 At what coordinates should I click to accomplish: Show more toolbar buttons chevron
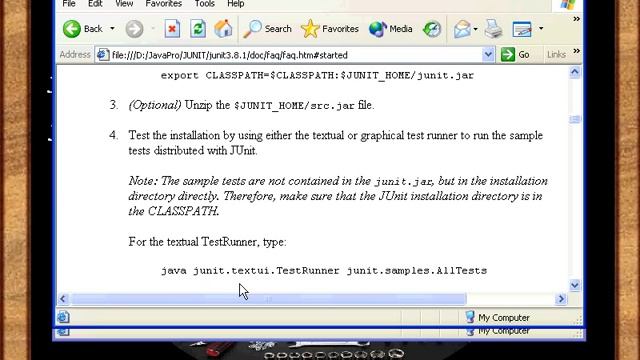pyautogui.click(x=576, y=19)
